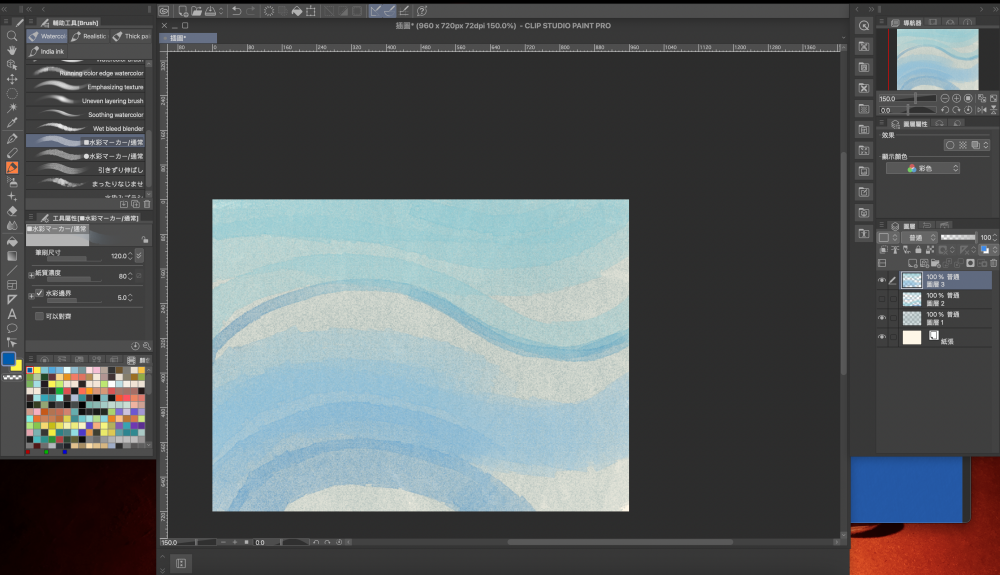The image size is (1000, 575).
Task: Select the Fill bucket tool in toolbox
Action: [11, 241]
